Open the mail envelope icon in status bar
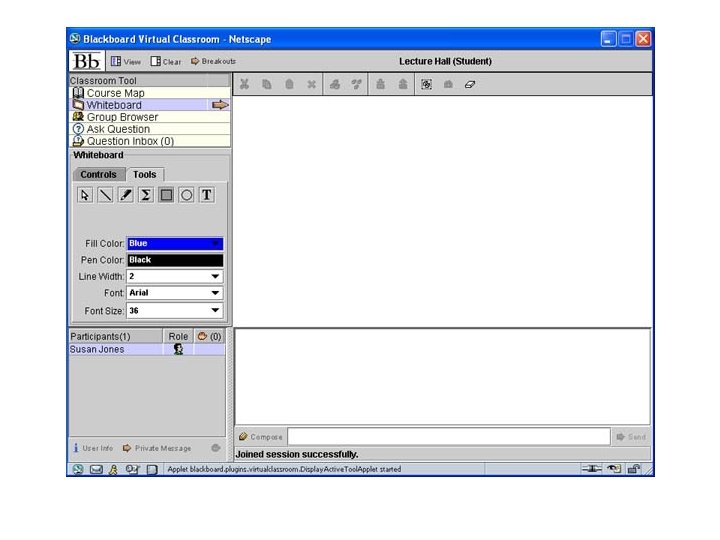Screen dimensions: 720x540 coord(96,469)
